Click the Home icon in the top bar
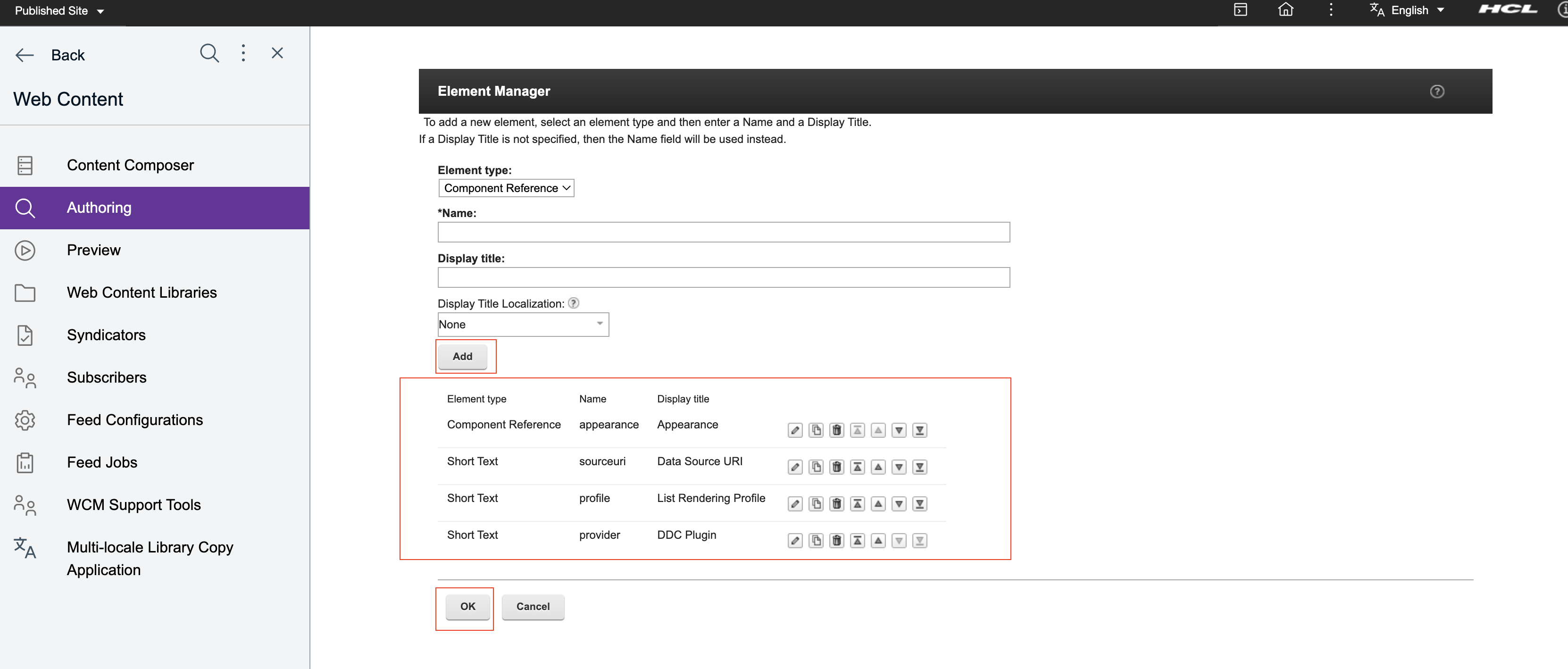This screenshot has width=1568, height=669. [x=1285, y=10]
